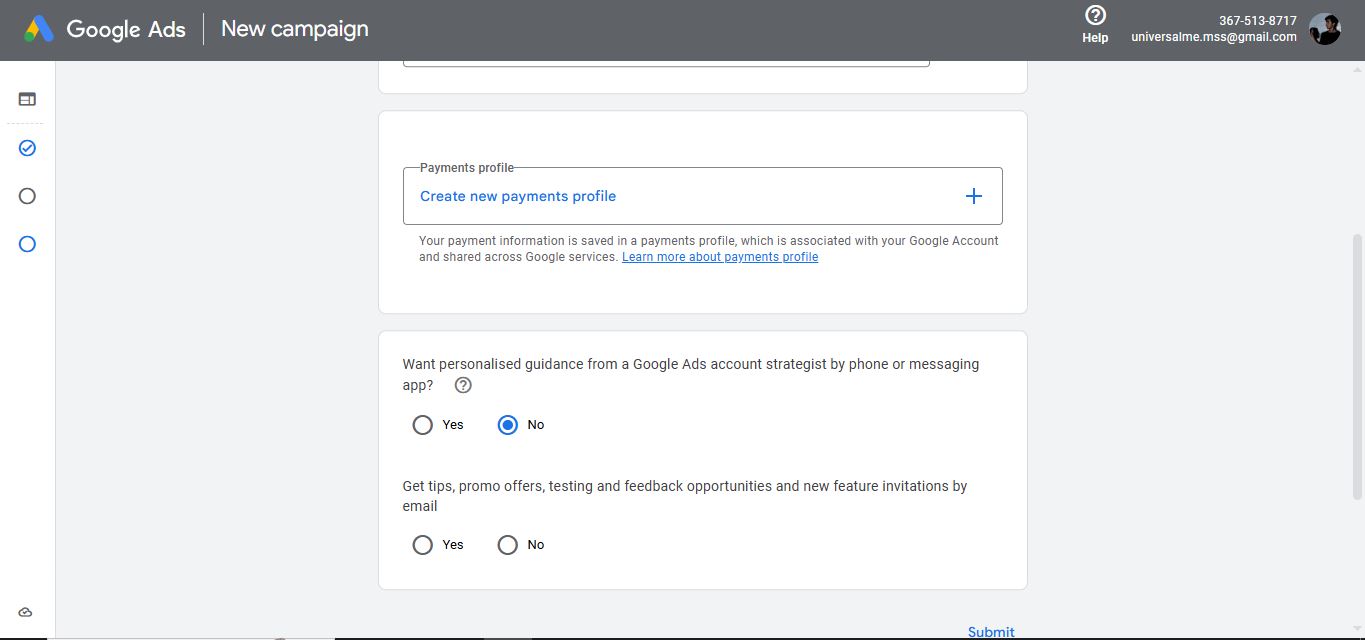Viewport: 1365px width, 640px height.
Task: Select Yes for email tips and offers
Action: (x=422, y=544)
